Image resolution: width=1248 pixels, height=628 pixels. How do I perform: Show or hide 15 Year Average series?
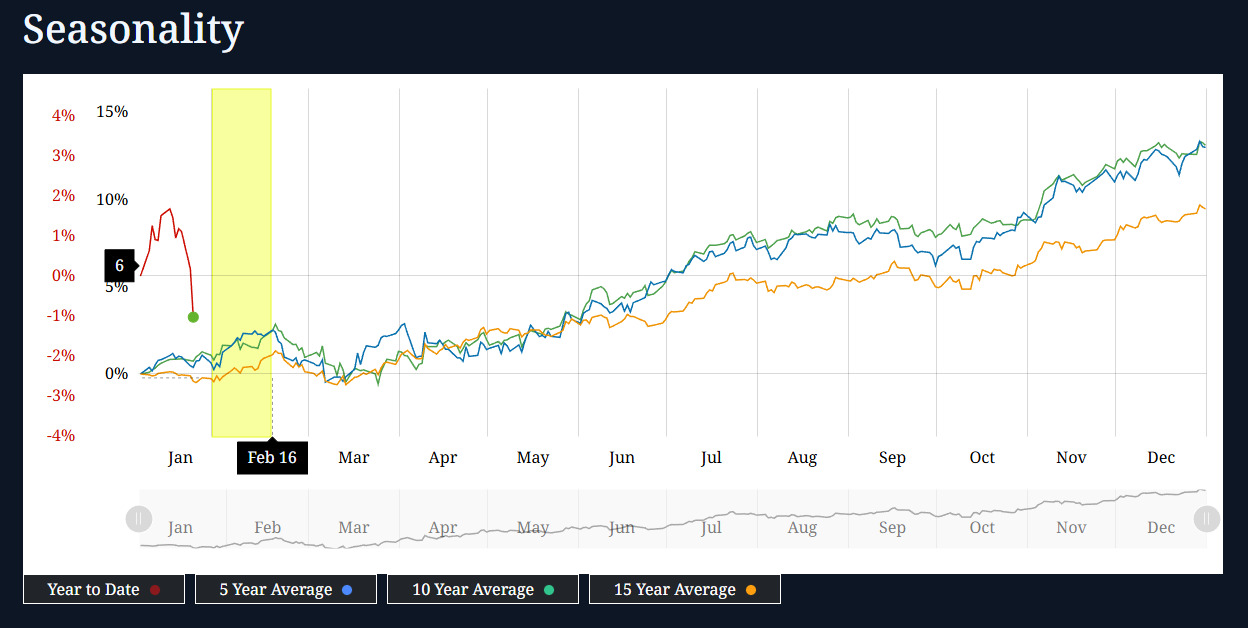(x=684, y=590)
